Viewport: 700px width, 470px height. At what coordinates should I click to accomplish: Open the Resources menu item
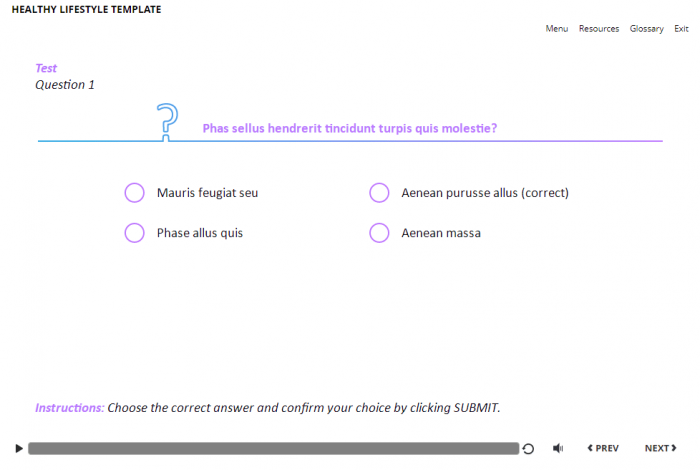(x=599, y=29)
